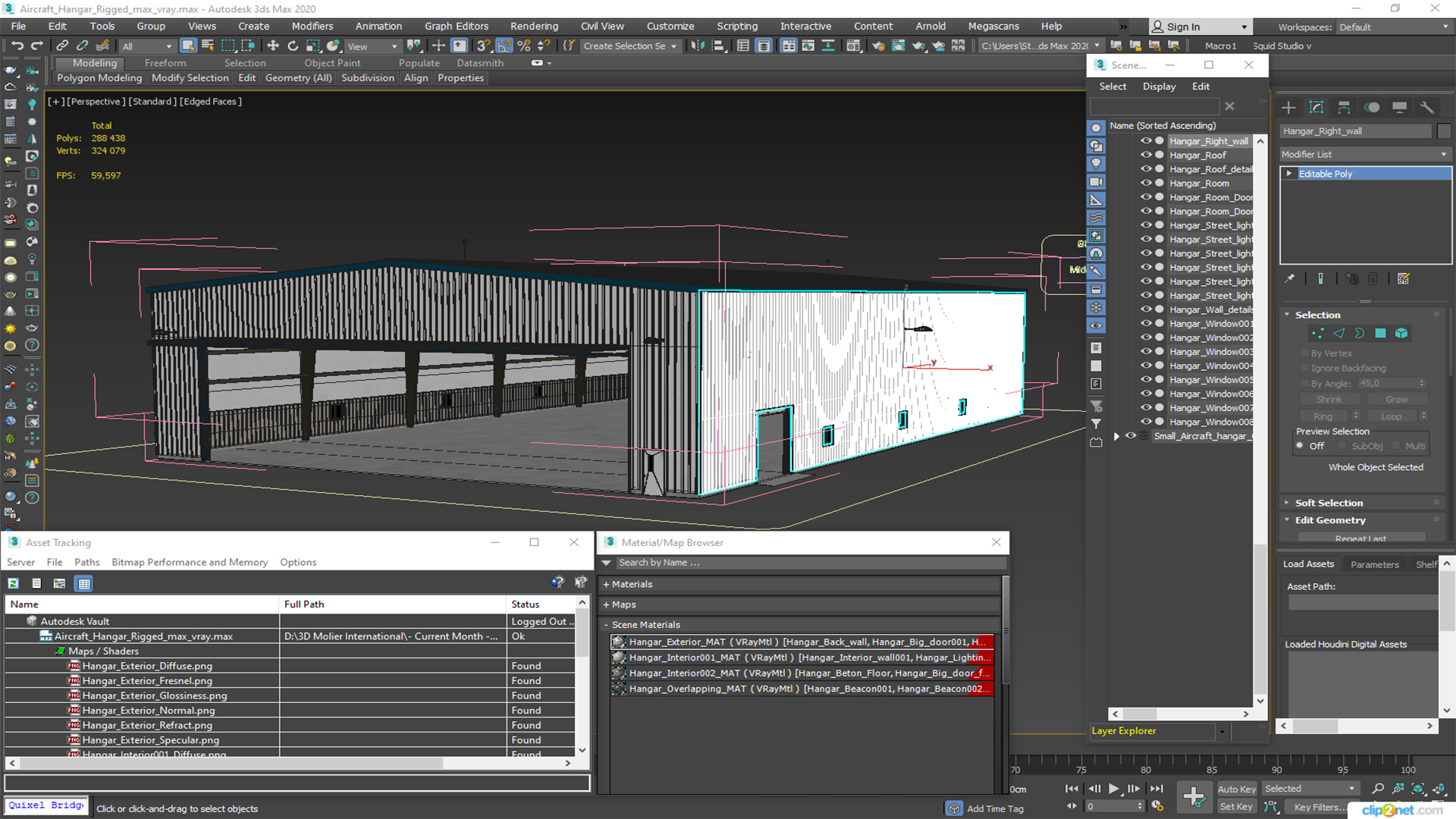Activate the Select Object tool
The width and height of the screenshot is (1456, 819).
[x=188, y=46]
